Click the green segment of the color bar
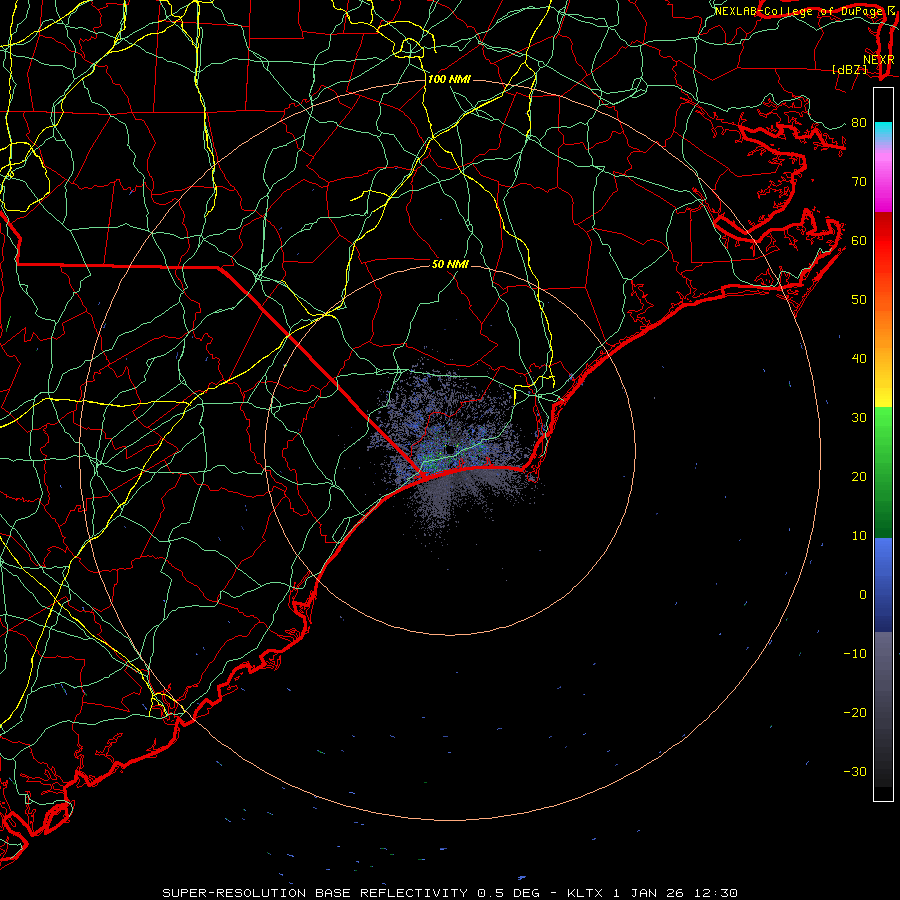The width and height of the screenshot is (900, 900). (883, 472)
